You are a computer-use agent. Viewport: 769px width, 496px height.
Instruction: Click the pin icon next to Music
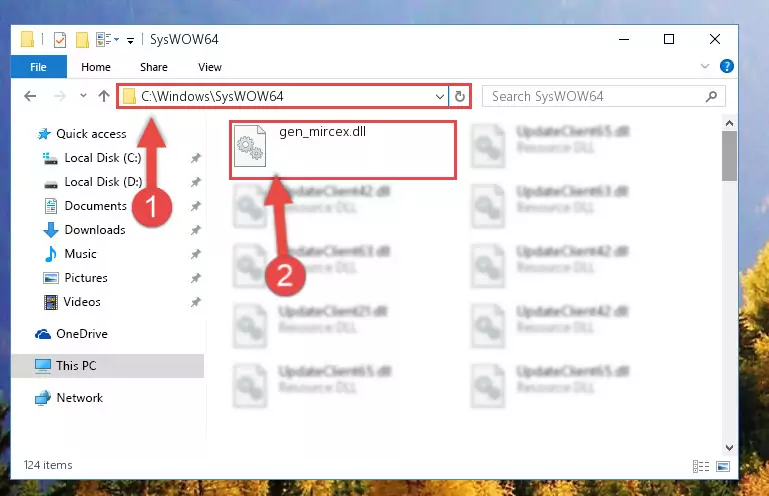click(x=196, y=254)
